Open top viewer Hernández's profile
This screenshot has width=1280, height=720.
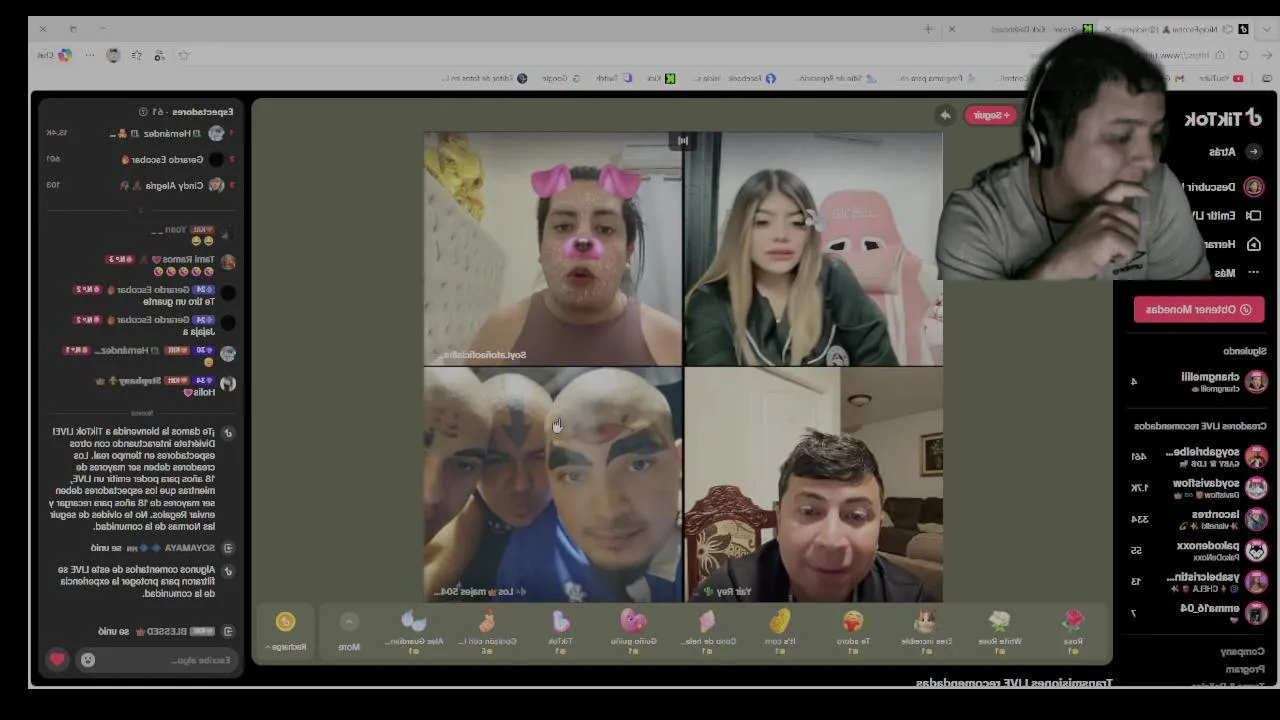tap(140, 133)
